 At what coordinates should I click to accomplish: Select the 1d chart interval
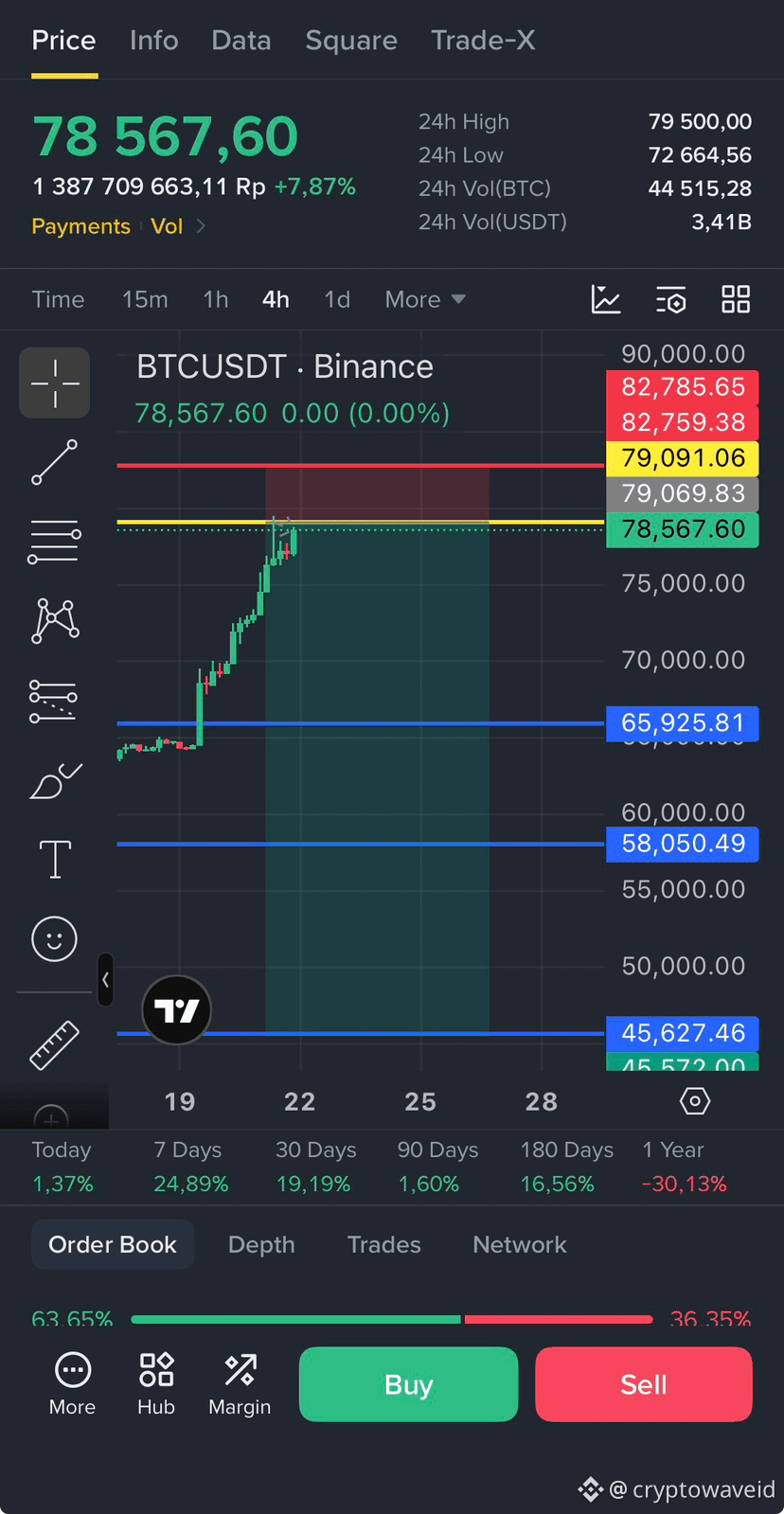(337, 299)
